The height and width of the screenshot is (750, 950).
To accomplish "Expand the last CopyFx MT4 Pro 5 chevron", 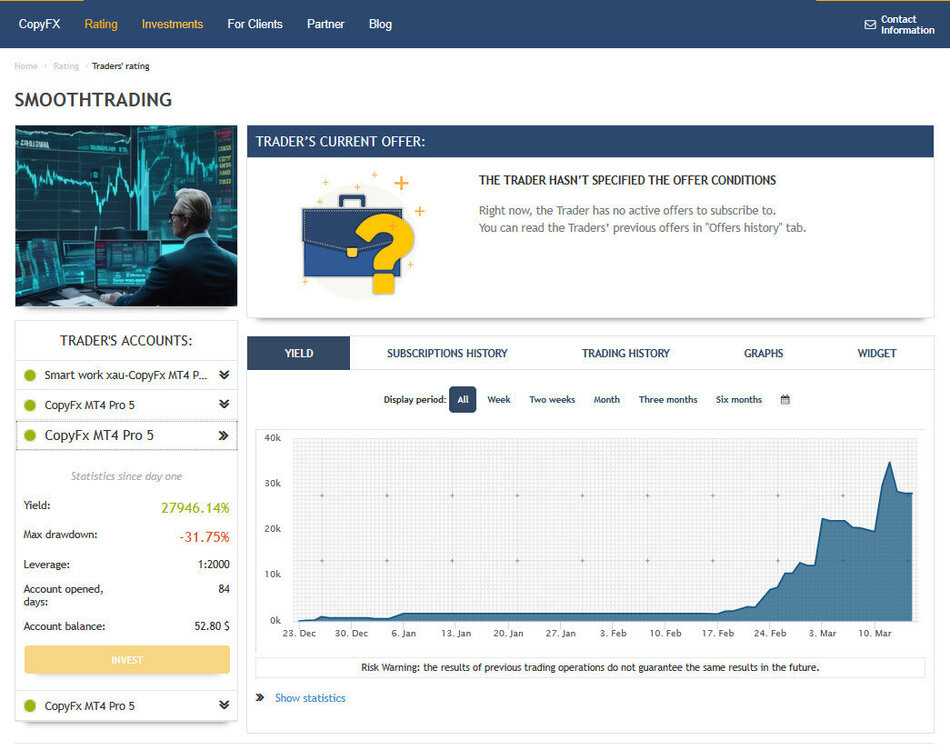I will tap(224, 705).
